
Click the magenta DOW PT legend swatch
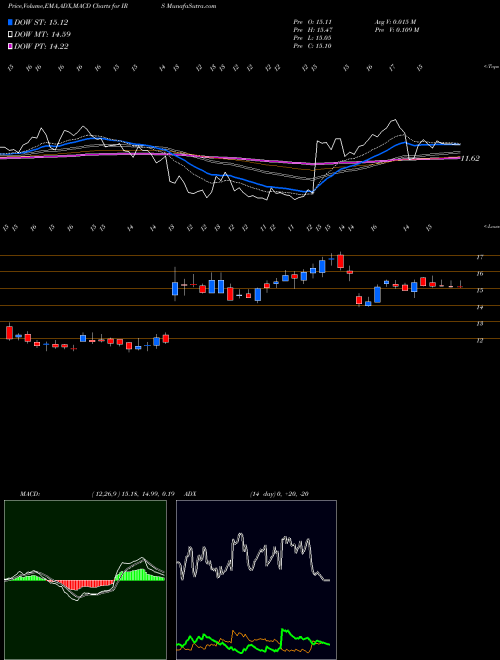point(10,46)
